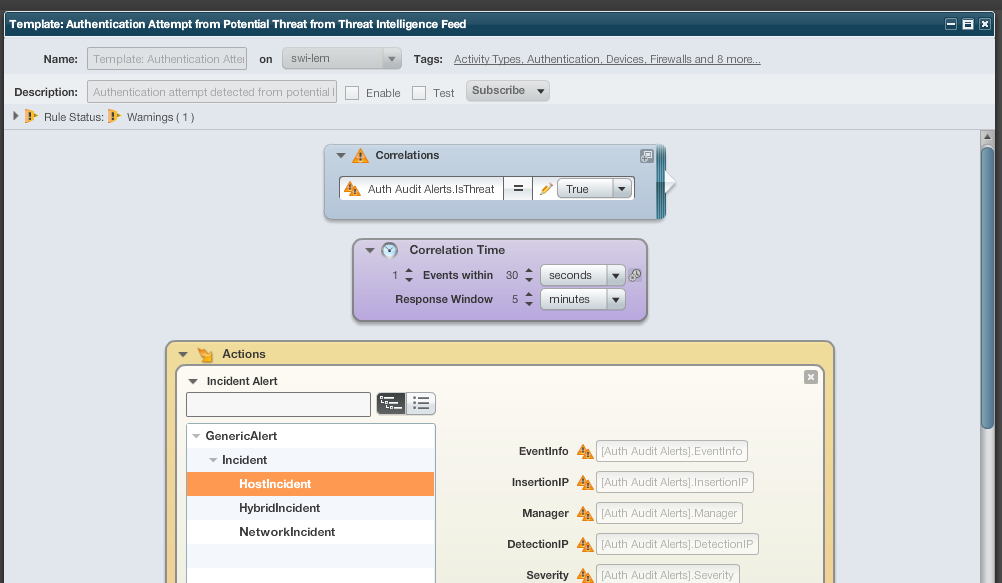
Task: Open the True value dropdown
Action: 622,189
